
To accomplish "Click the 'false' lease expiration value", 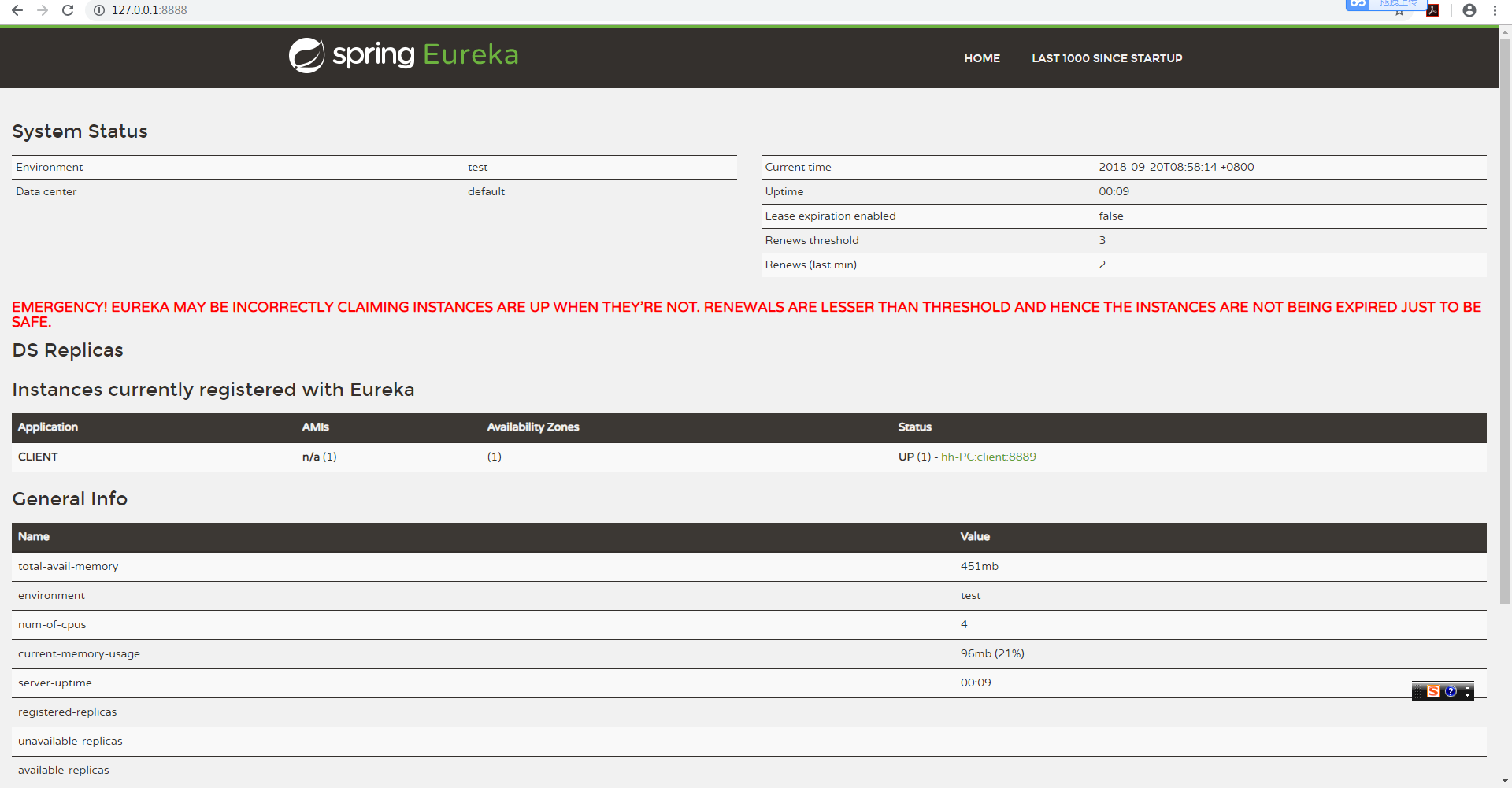I will click(x=1110, y=216).
